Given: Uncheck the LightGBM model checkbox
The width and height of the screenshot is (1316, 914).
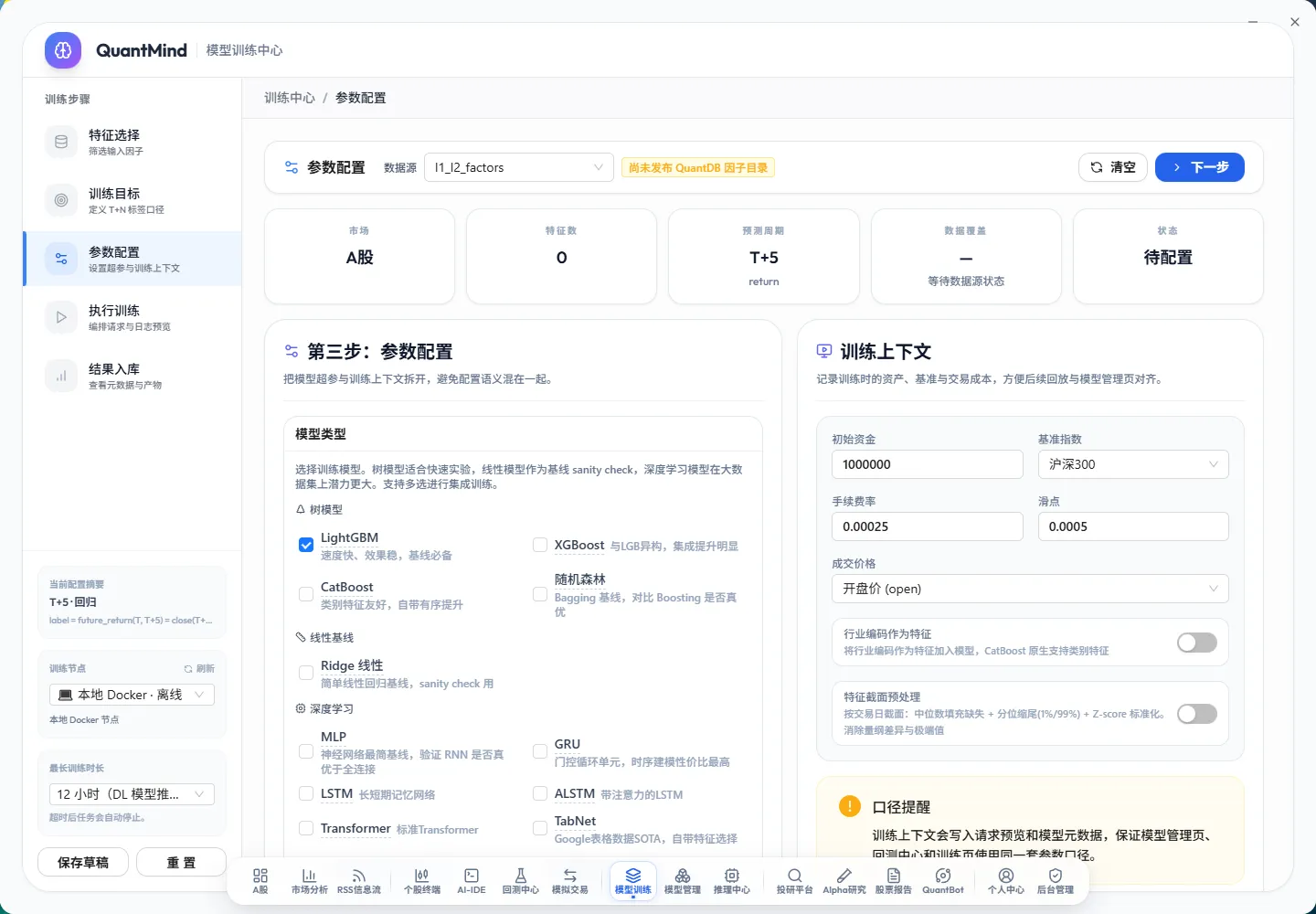Looking at the screenshot, I should tap(306, 545).
